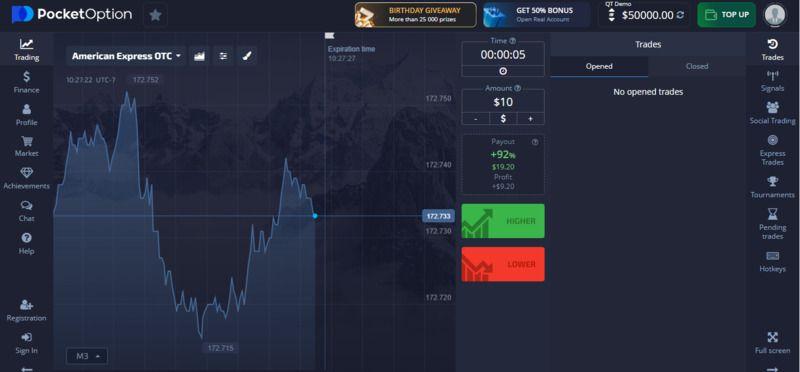Open the Market shopping cart
Viewport: 800px width, 372px height.
(x=27, y=147)
